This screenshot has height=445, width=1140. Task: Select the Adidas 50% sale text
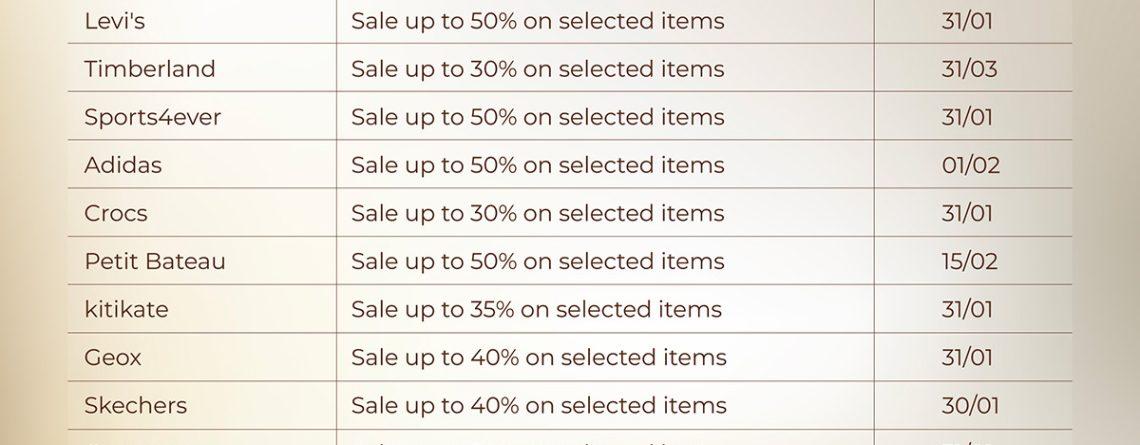[x=537, y=165]
